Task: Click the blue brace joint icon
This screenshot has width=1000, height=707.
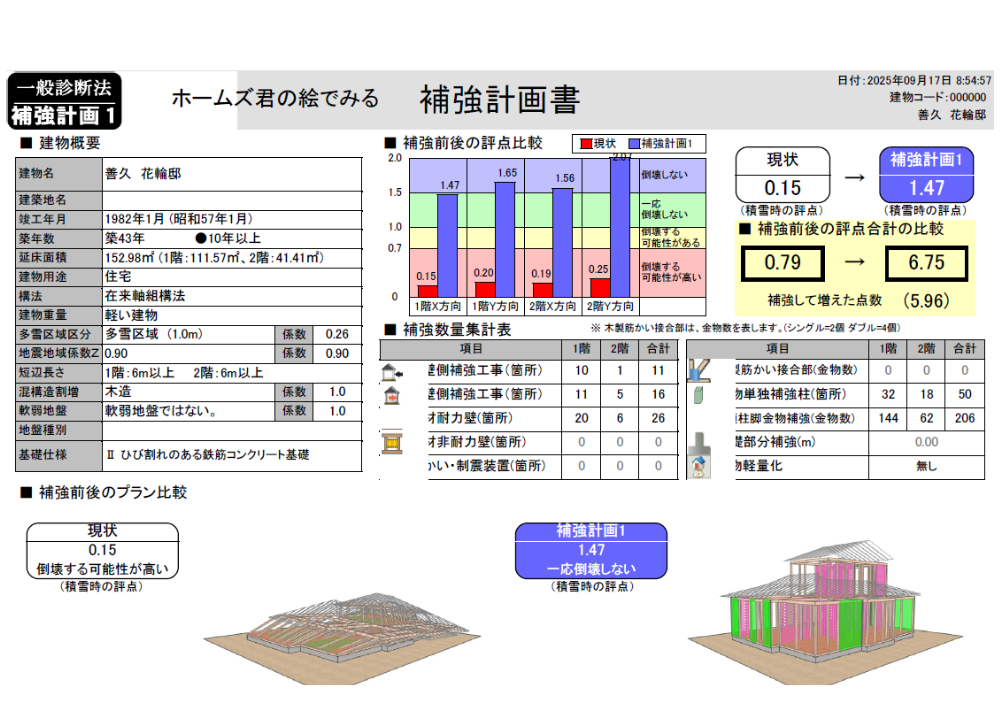Action: 698,369
